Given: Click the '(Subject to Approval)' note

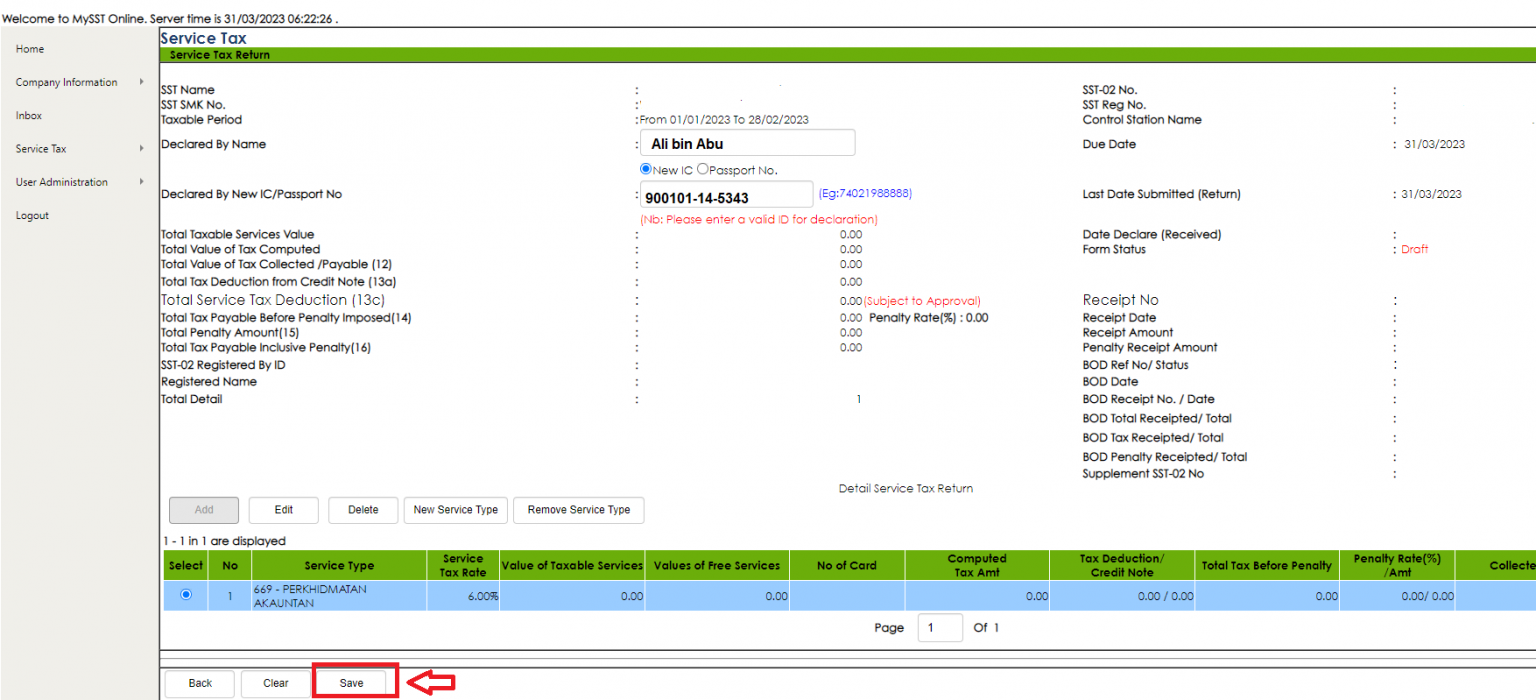Looking at the screenshot, I should (x=922, y=301).
